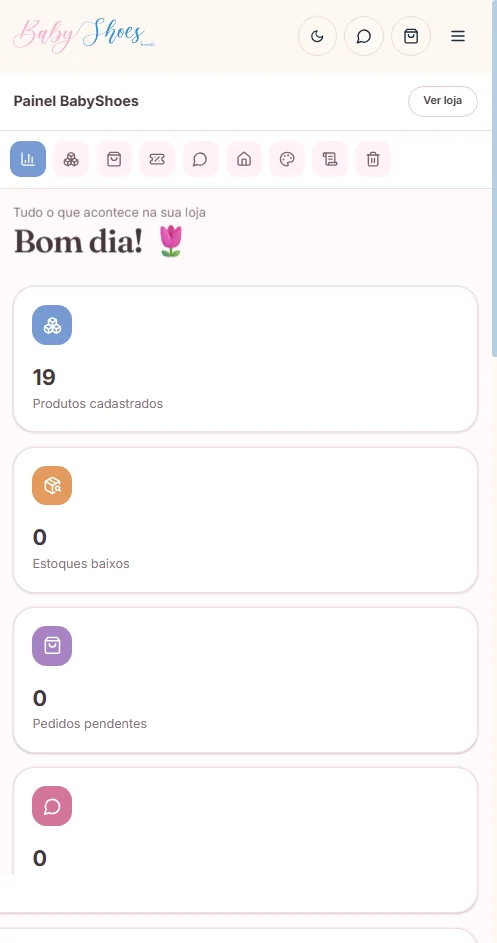
Task: Click the Baby Shoes logo
Action: pos(84,35)
